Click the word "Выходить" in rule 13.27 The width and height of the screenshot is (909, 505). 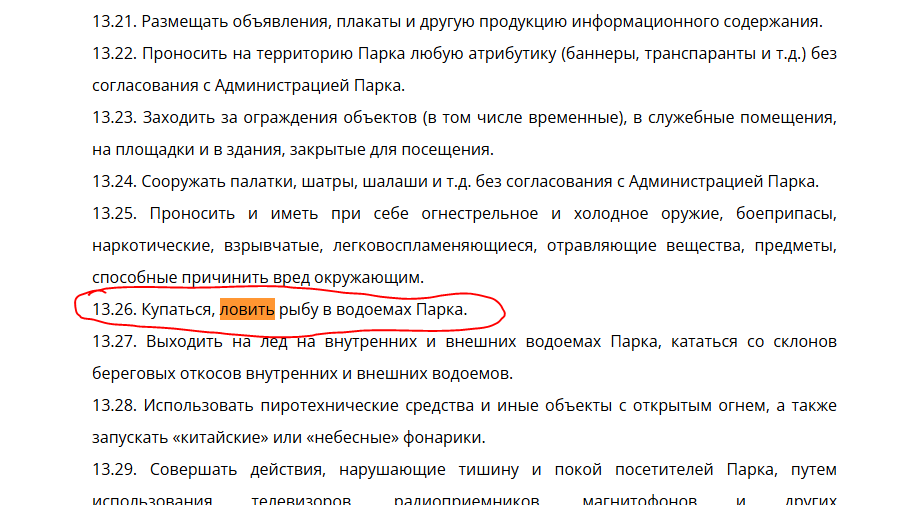coord(184,341)
